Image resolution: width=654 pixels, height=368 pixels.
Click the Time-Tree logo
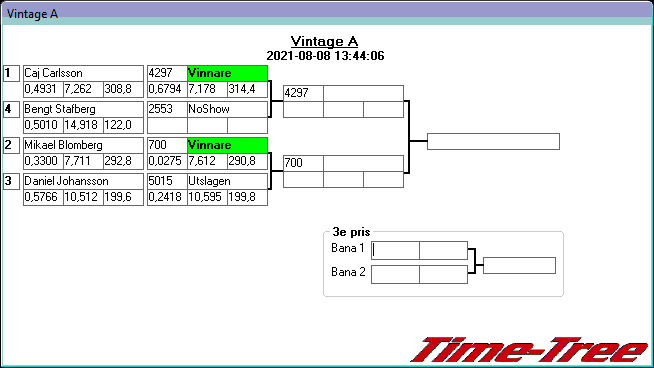(530, 350)
